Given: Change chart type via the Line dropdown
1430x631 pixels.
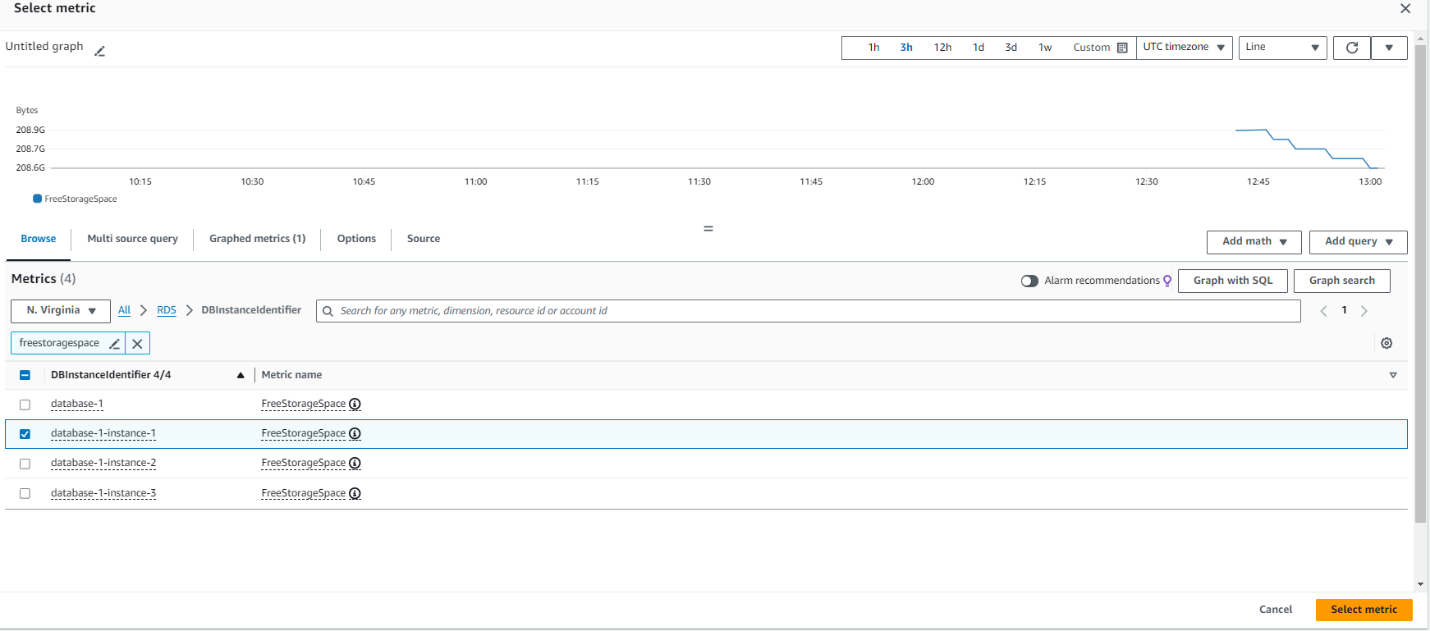Looking at the screenshot, I should (x=1282, y=47).
